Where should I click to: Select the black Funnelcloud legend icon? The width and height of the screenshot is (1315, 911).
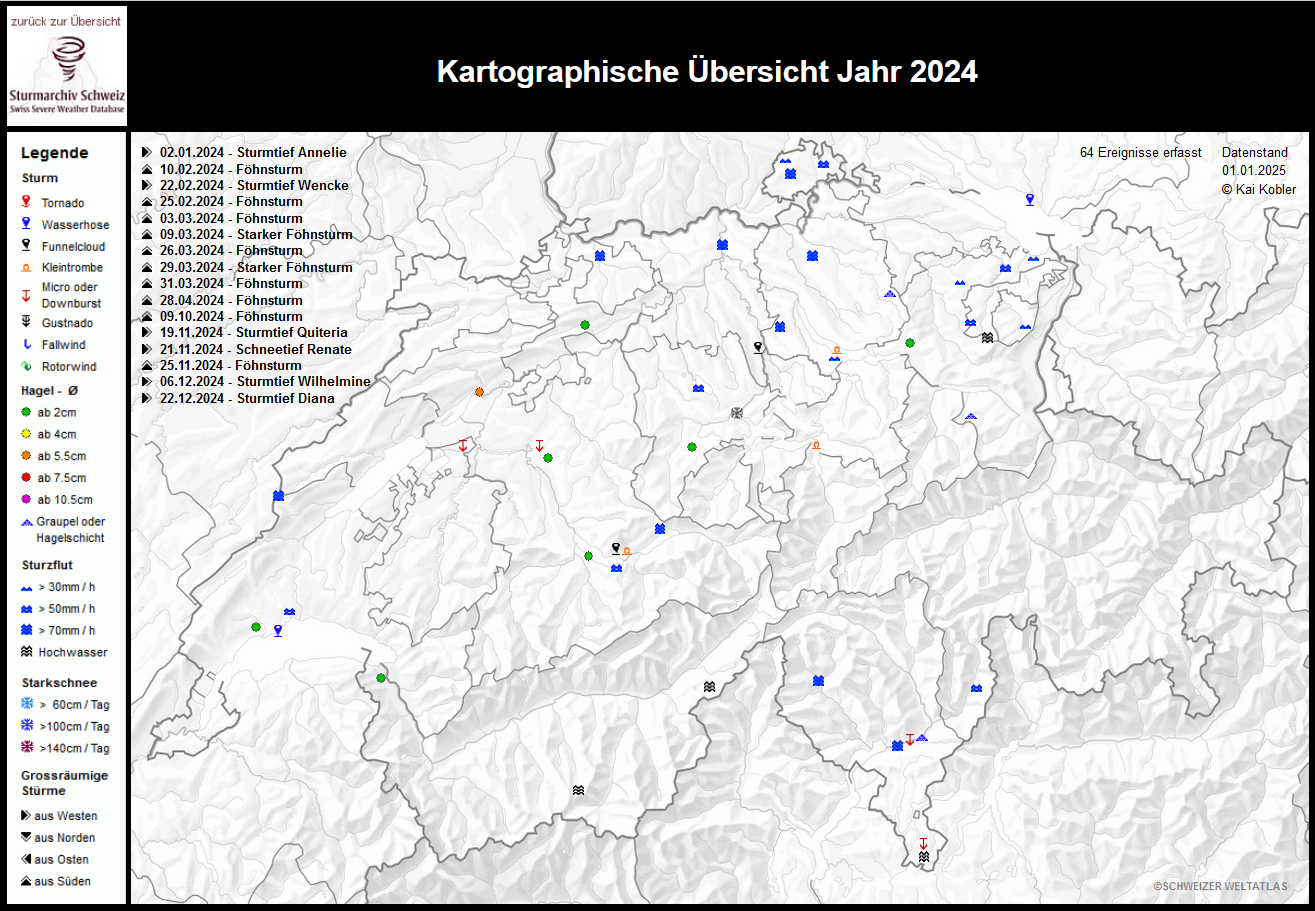point(26,246)
